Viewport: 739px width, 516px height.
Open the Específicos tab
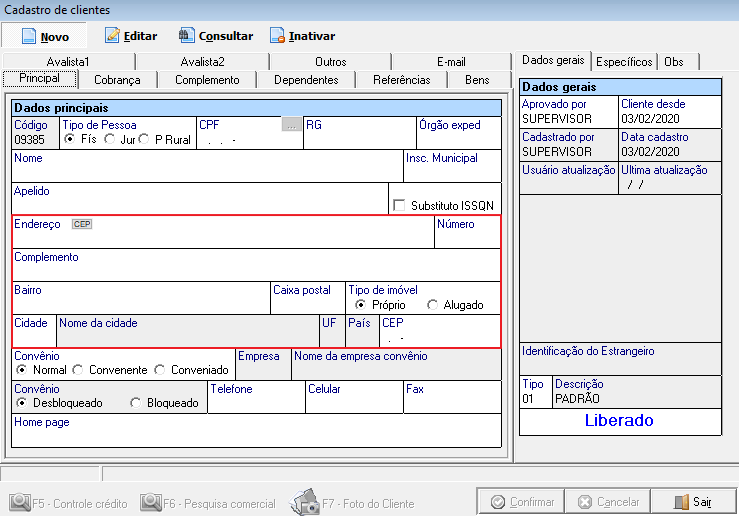624,61
